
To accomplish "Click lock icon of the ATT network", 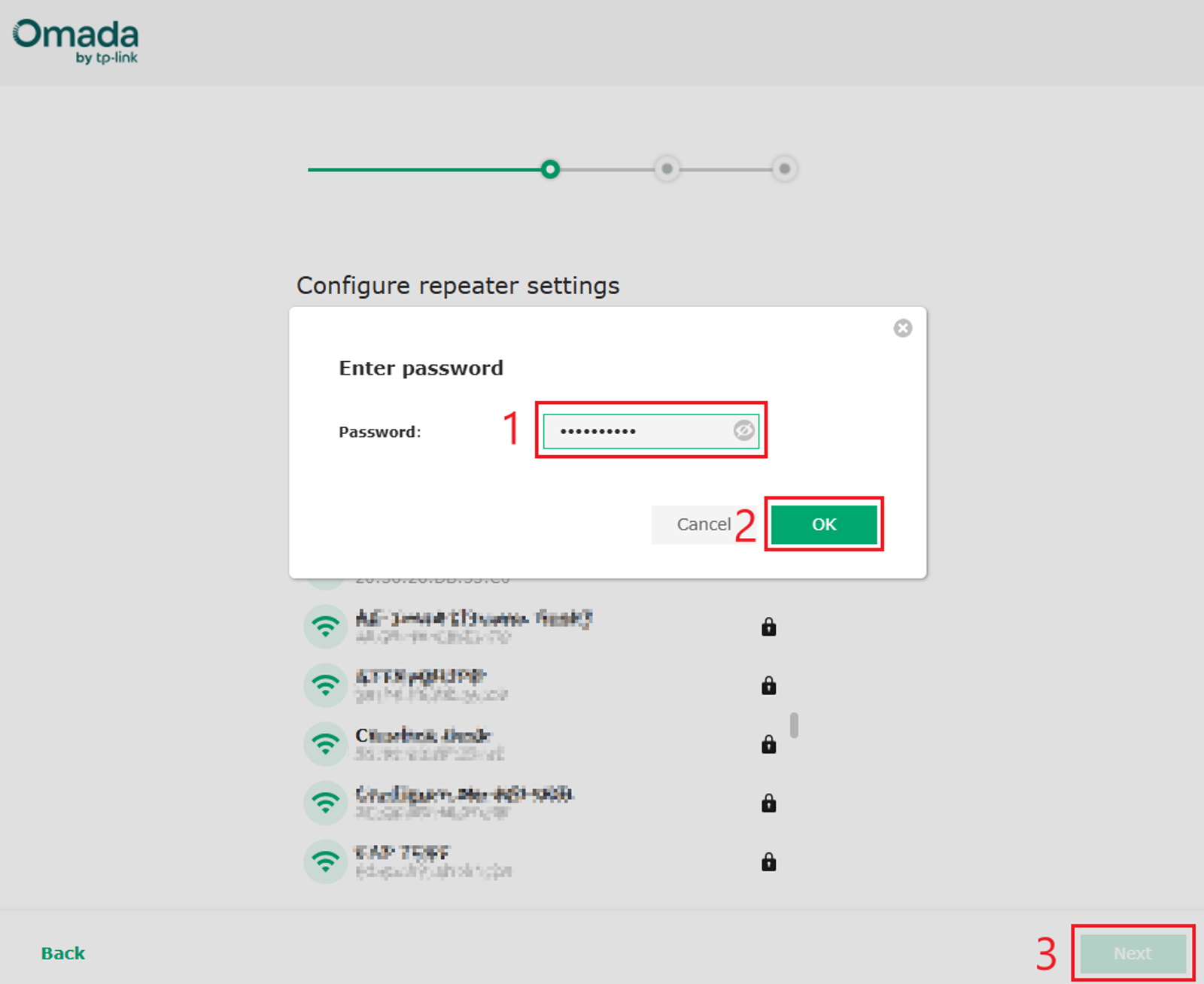I will point(768,685).
